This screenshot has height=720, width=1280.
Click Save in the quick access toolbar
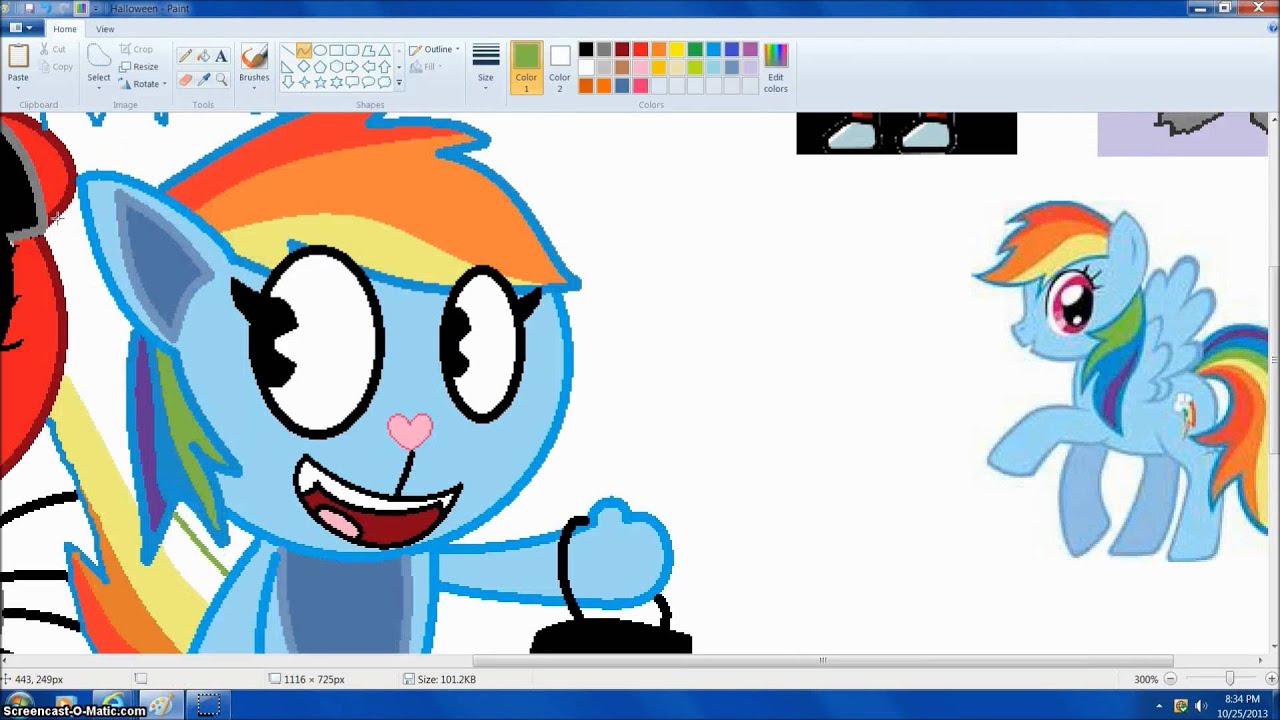(x=29, y=8)
